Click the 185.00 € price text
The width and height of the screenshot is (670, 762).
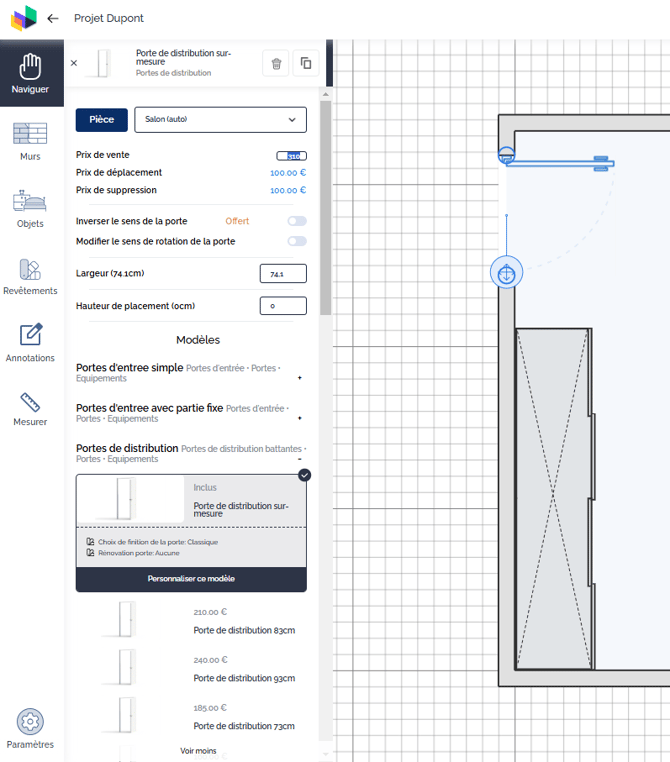coord(210,708)
